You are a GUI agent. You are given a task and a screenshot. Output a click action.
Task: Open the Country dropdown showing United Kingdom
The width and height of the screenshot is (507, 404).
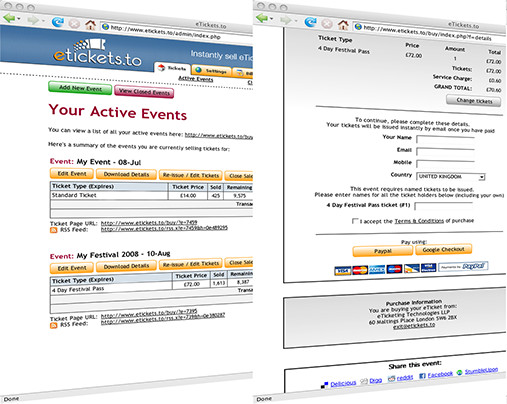pos(451,177)
